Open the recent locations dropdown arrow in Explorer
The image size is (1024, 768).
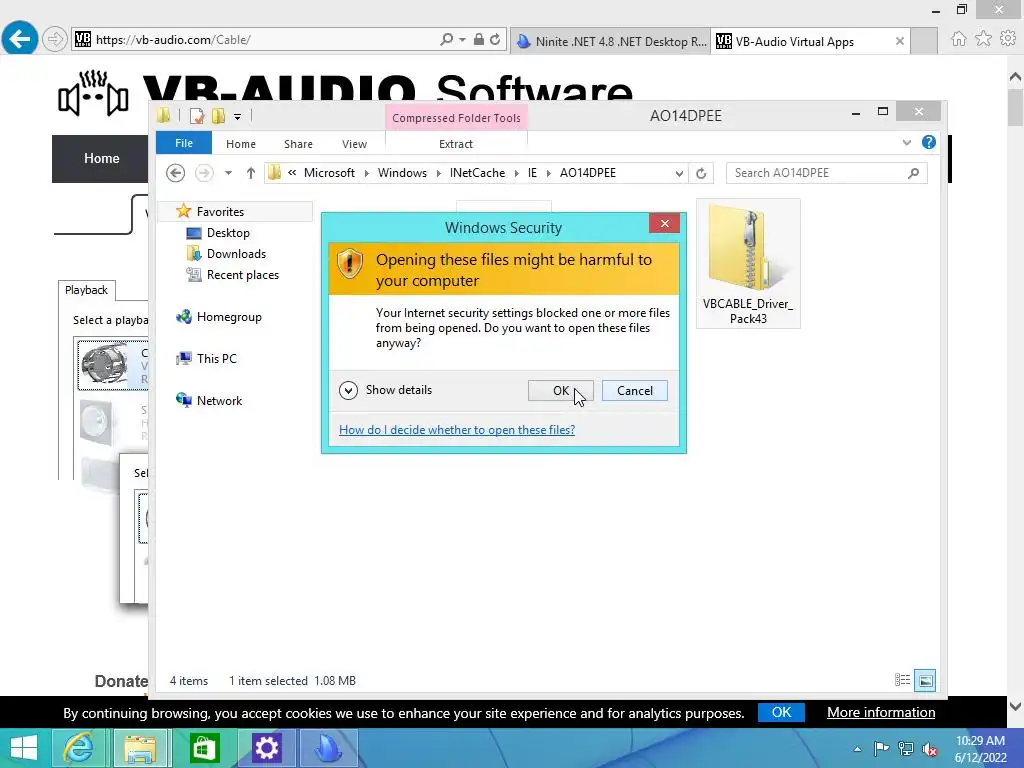tap(228, 173)
